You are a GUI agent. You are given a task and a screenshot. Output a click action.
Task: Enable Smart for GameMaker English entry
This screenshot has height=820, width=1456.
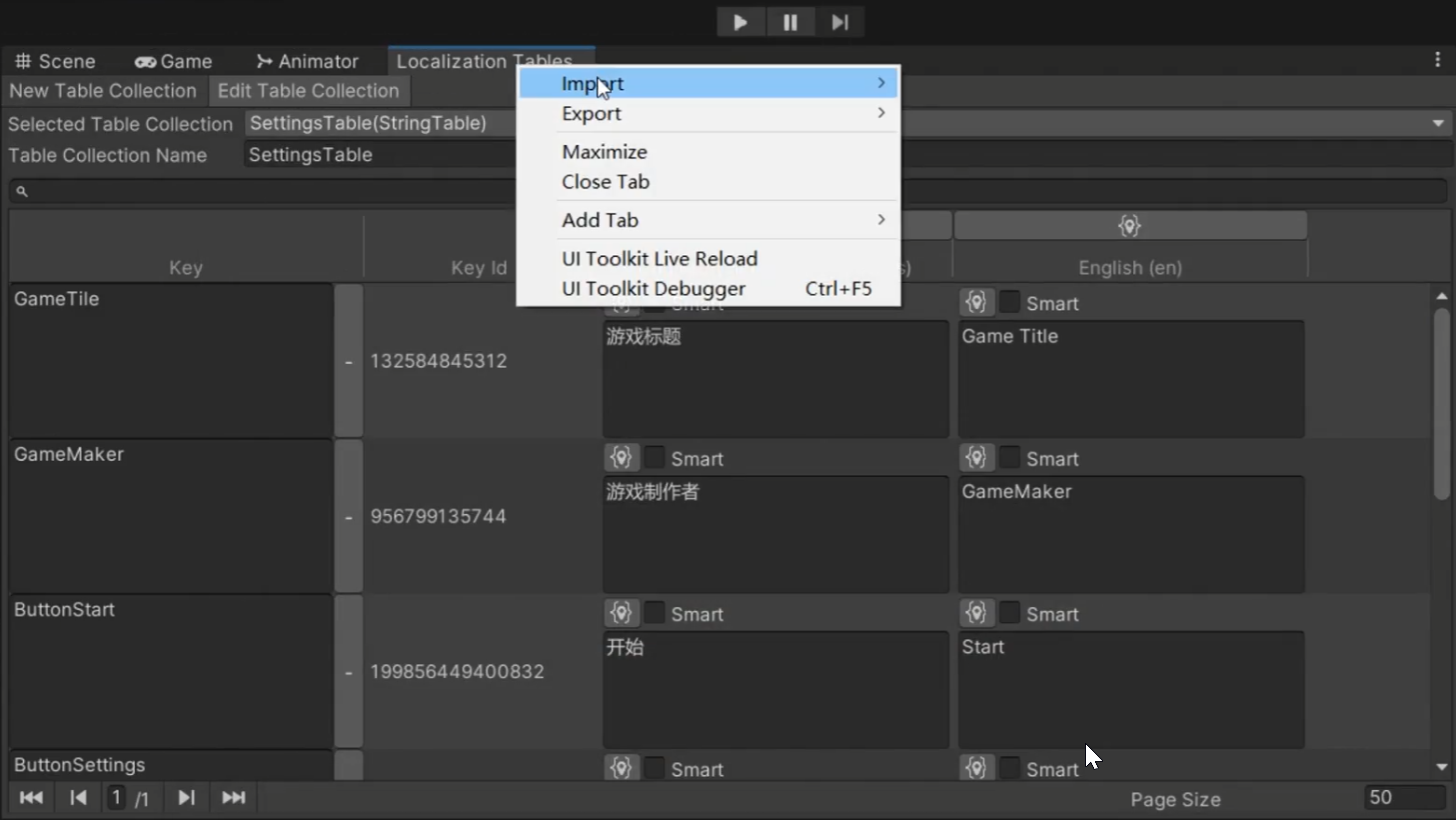tap(1010, 457)
